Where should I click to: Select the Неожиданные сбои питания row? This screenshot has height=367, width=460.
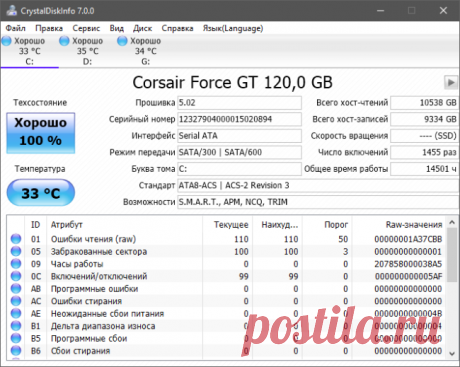click(x=227, y=313)
